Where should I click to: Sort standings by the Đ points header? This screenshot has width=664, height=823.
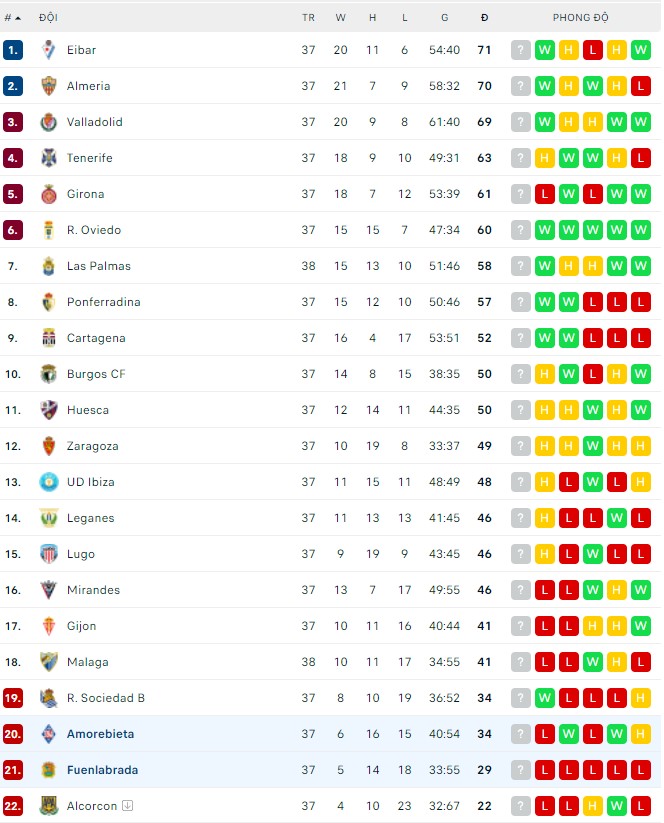pyautogui.click(x=484, y=18)
